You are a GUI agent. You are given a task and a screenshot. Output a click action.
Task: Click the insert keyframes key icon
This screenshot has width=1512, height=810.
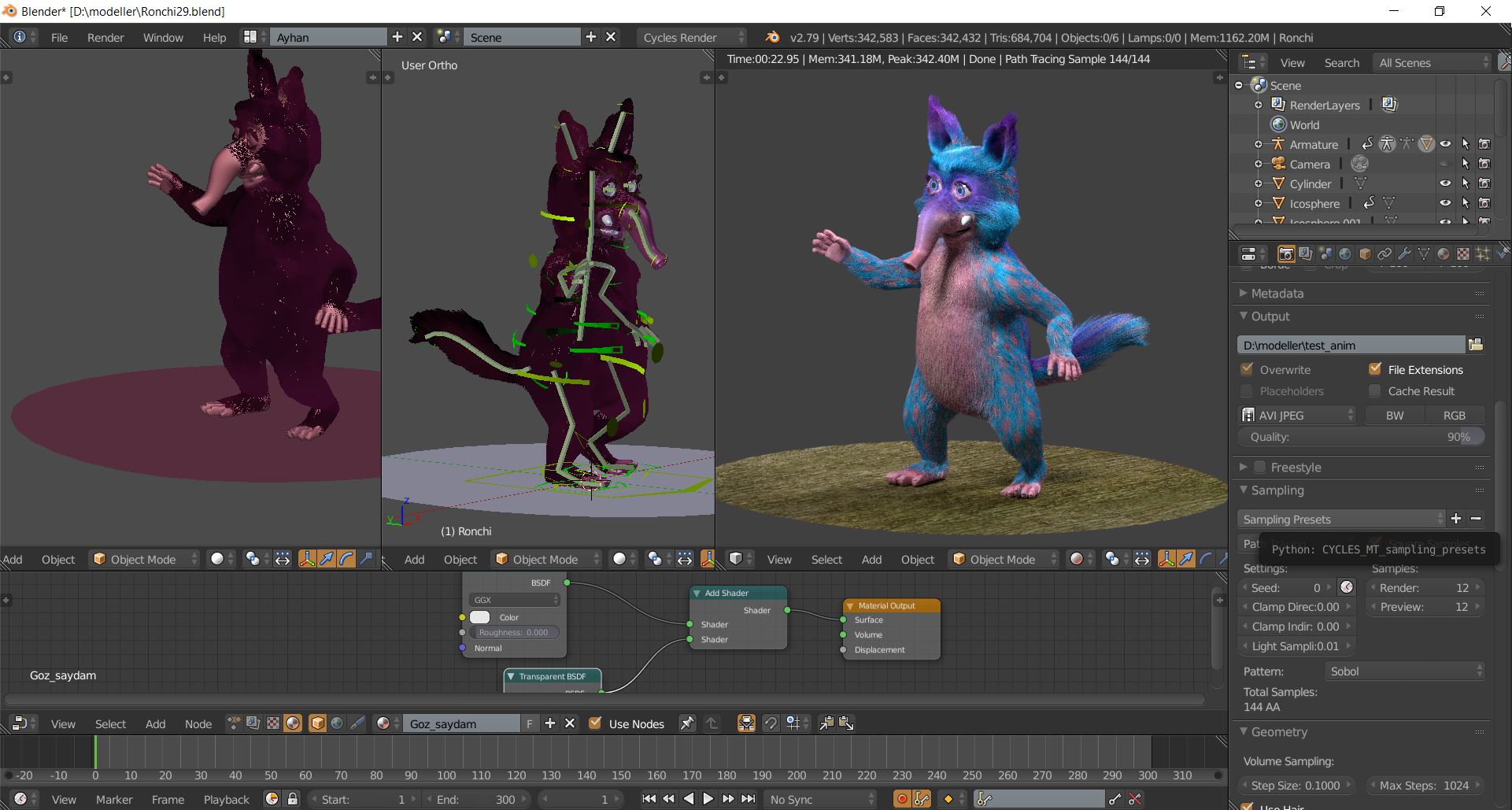point(1115,799)
